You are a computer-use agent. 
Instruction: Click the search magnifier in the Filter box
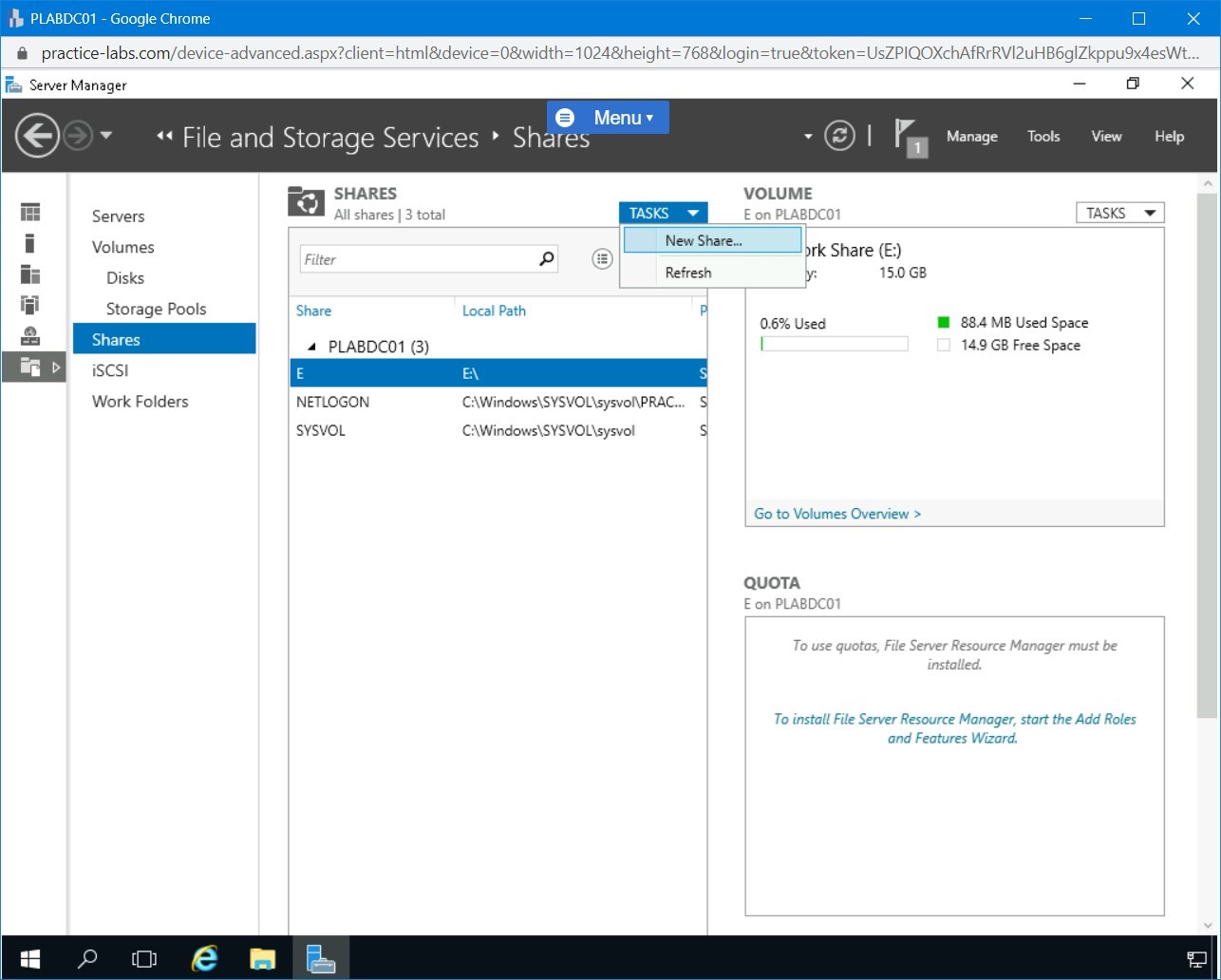547,258
